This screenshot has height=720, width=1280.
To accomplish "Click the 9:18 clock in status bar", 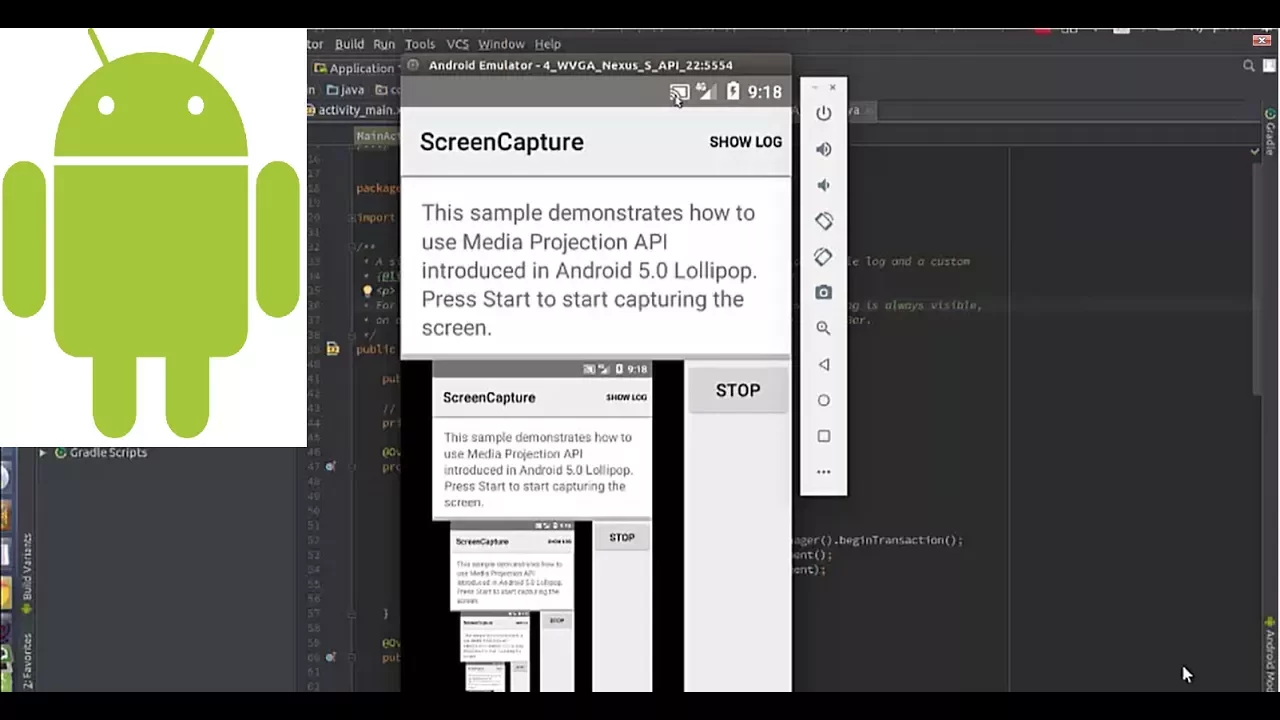I will pos(765,92).
